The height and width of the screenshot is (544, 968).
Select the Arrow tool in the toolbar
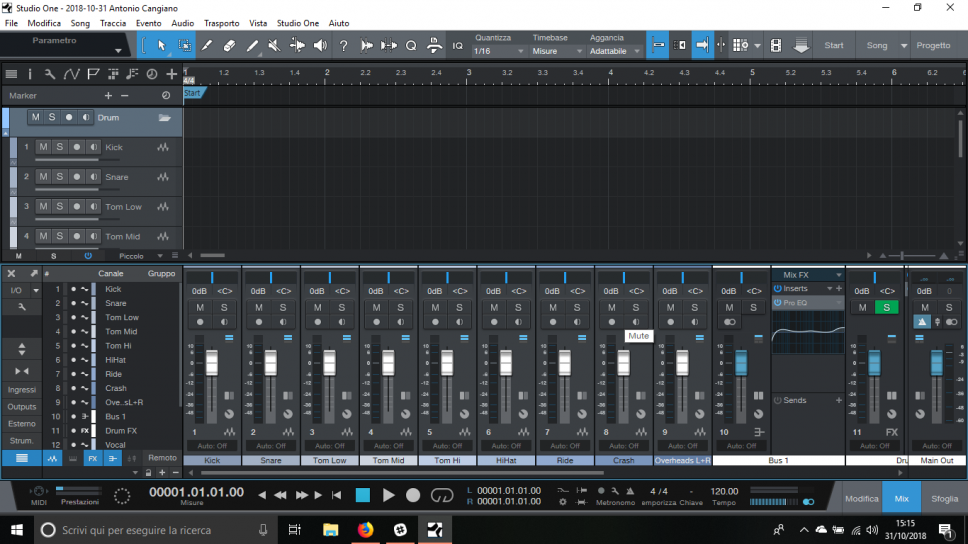point(162,45)
